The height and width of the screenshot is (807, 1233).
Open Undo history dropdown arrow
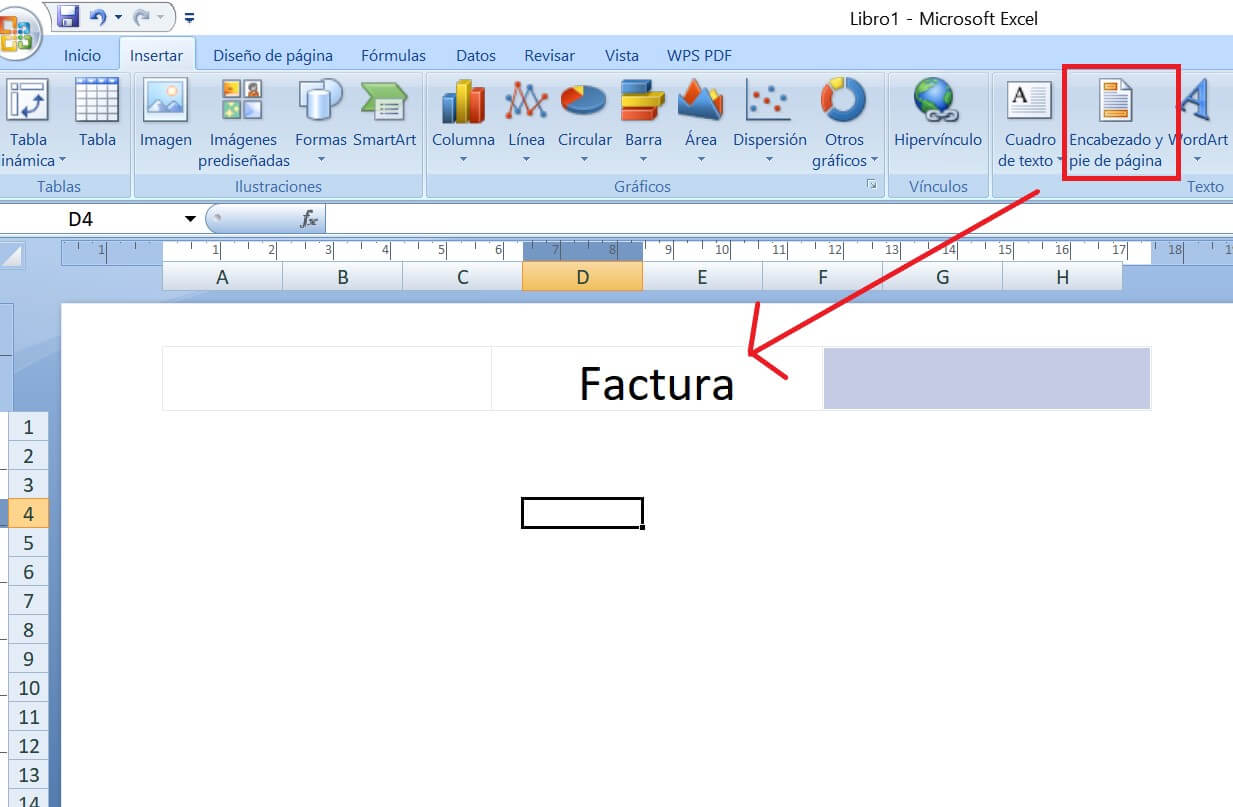point(118,17)
